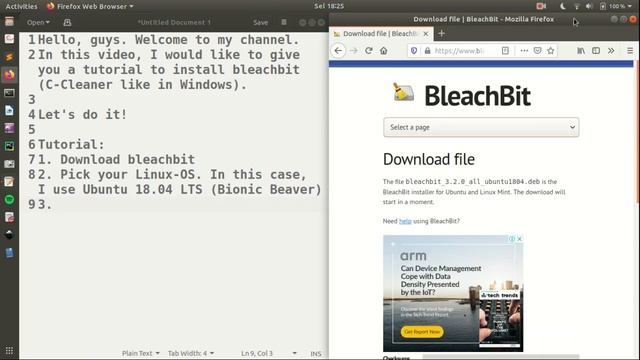Open page actions three-dot menu

tap(524, 51)
